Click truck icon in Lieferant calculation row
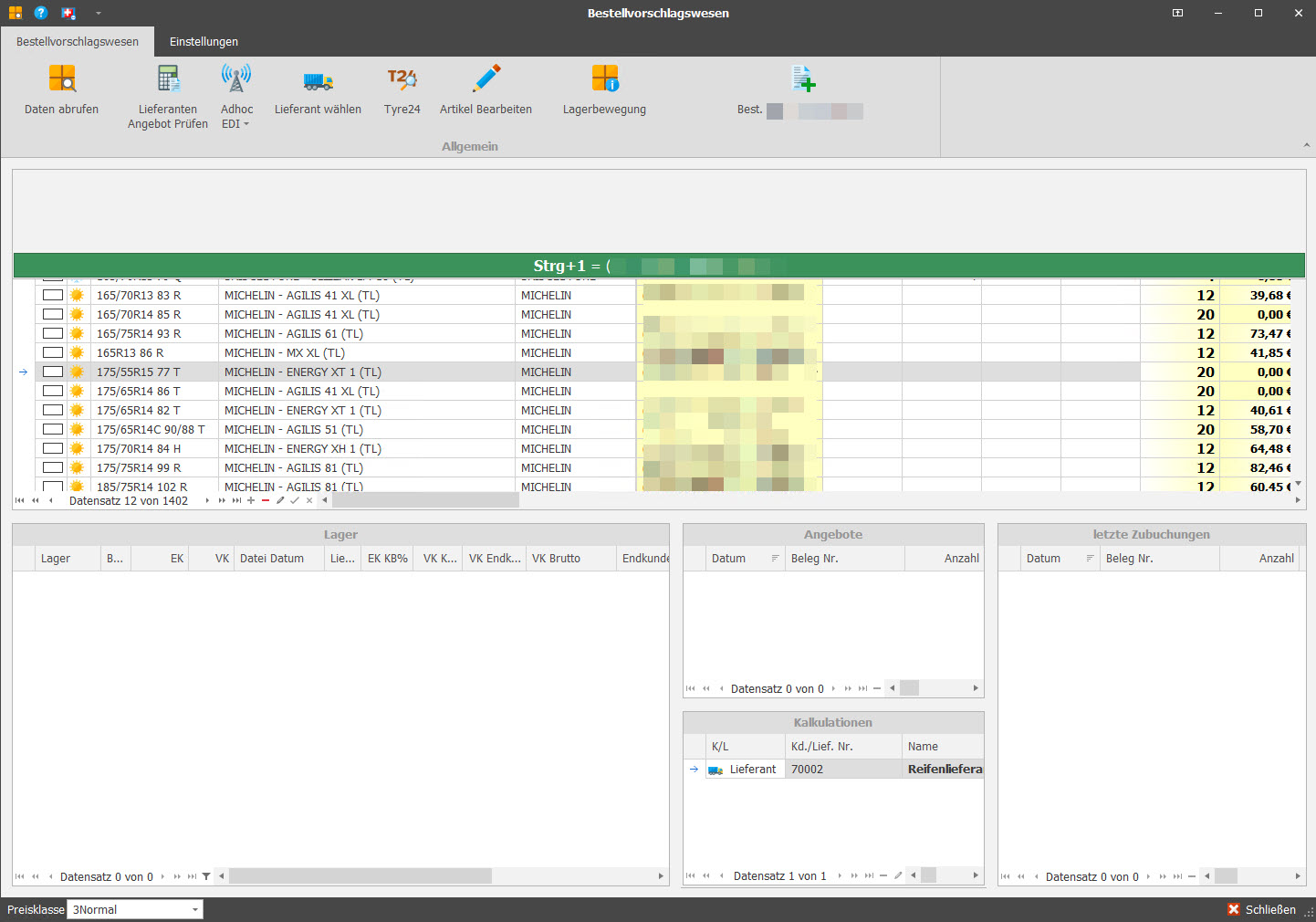 715,770
